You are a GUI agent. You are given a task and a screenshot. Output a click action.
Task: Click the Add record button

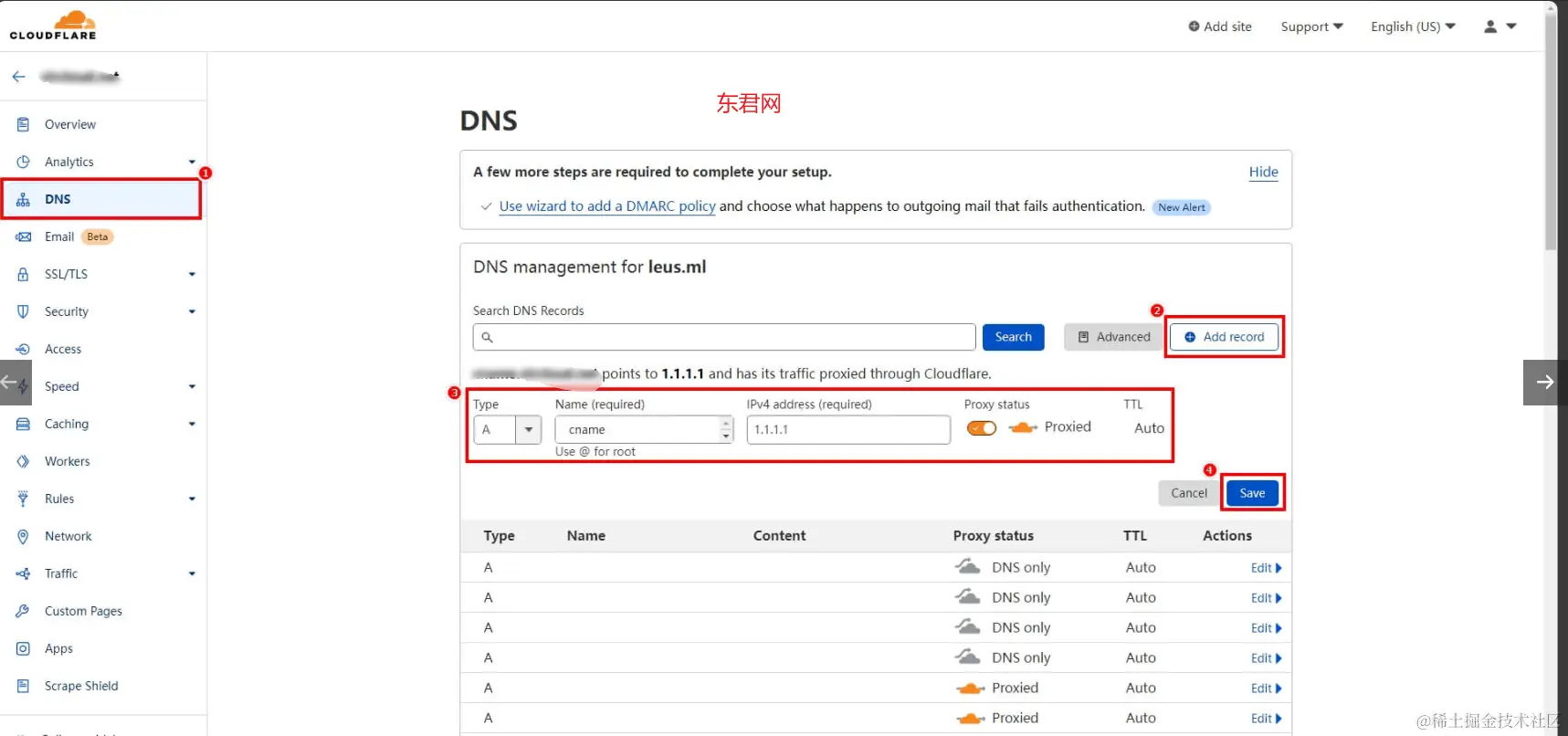[1224, 337]
